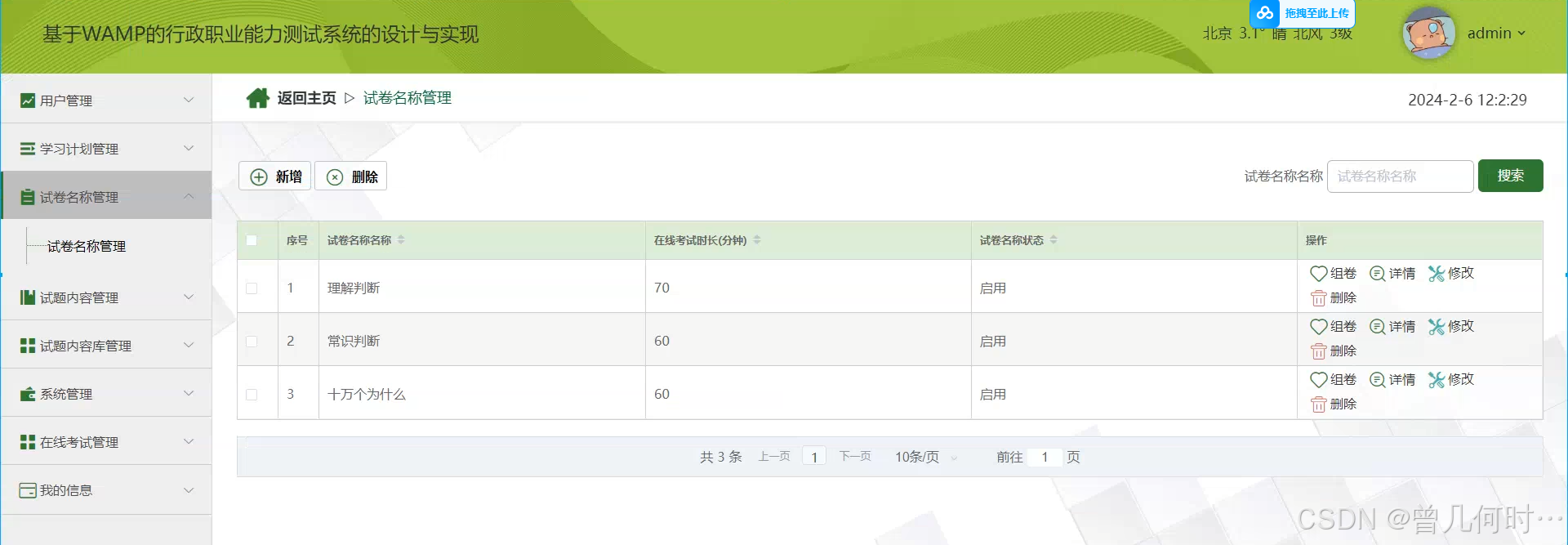Click 组卷 heart icon for 常识判断 row
Screen dimensions: 1568x545
[1319, 326]
